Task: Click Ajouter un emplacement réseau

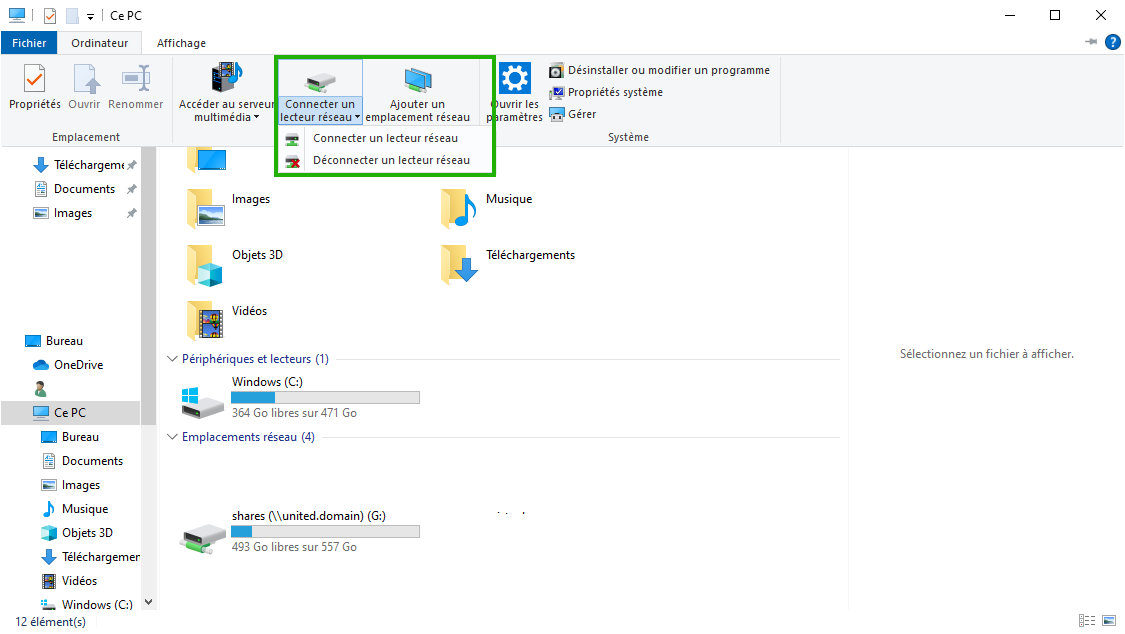Action: pyautogui.click(x=418, y=93)
